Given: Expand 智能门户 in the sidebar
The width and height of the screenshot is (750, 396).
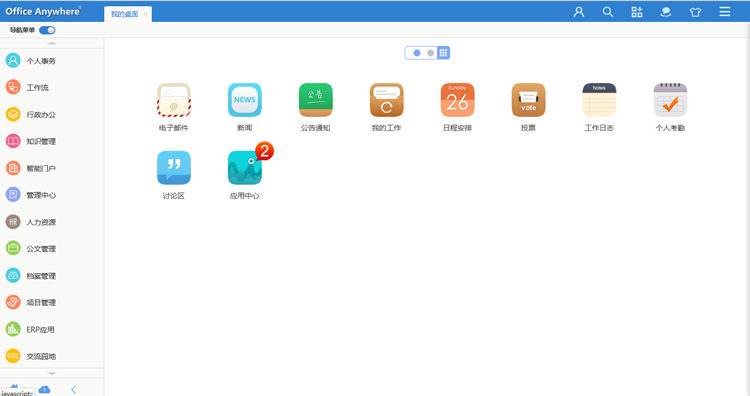Looking at the screenshot, I should point(52,168).
